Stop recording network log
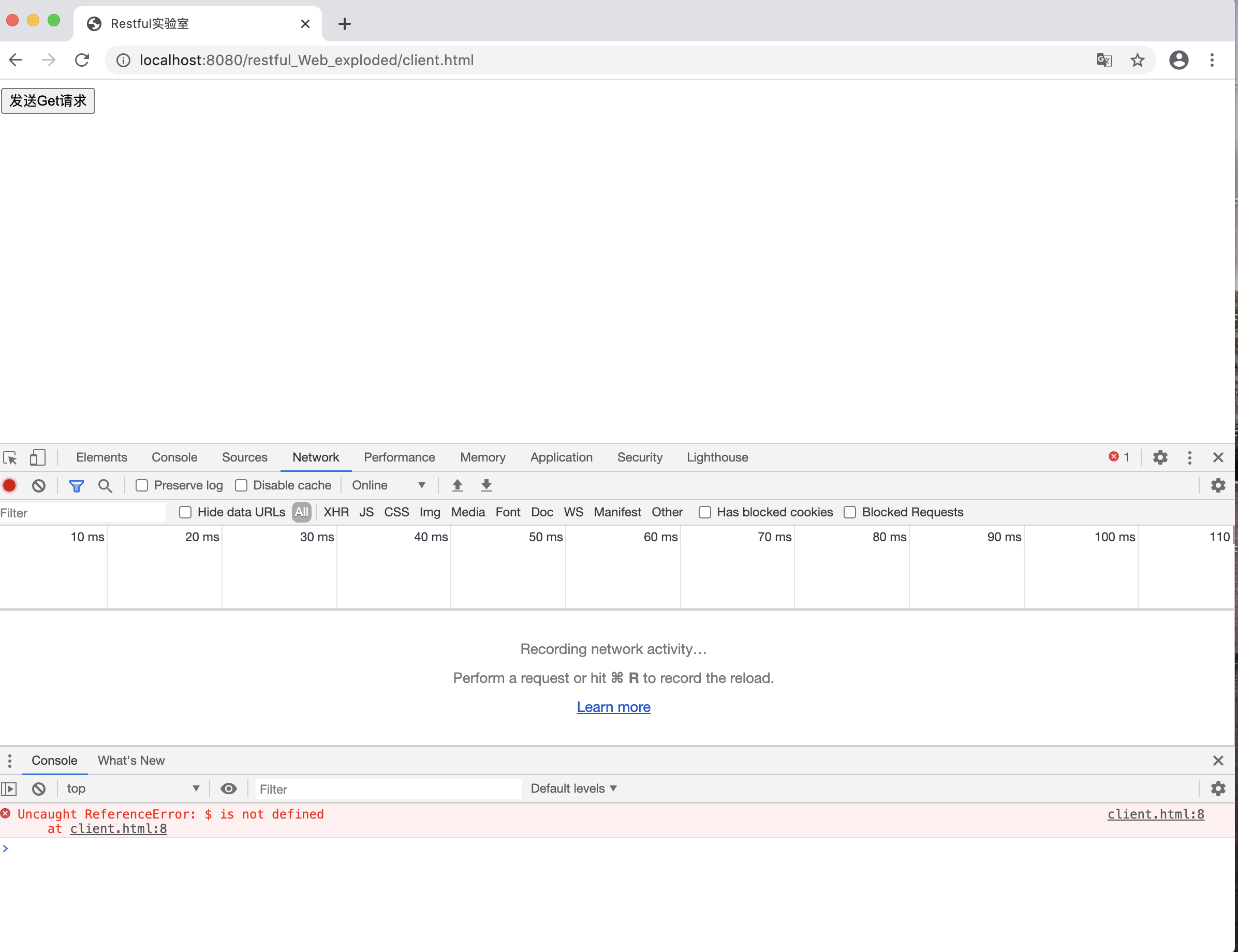1238x952 pixels. pyautogui.click(x=10, y=486)
